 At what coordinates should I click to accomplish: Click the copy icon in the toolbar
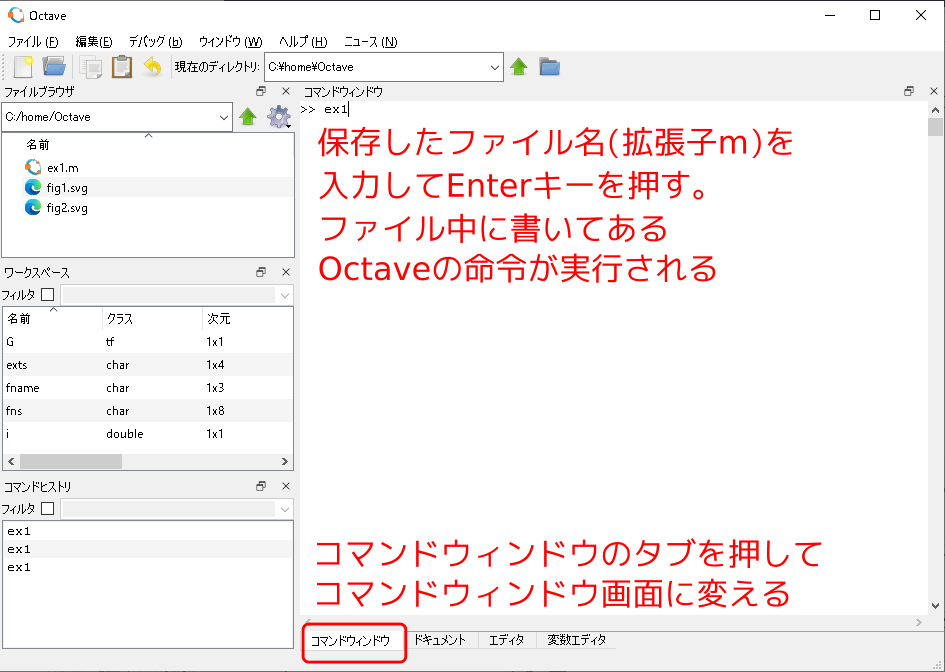pyautogui.click(x=88, y=67)
